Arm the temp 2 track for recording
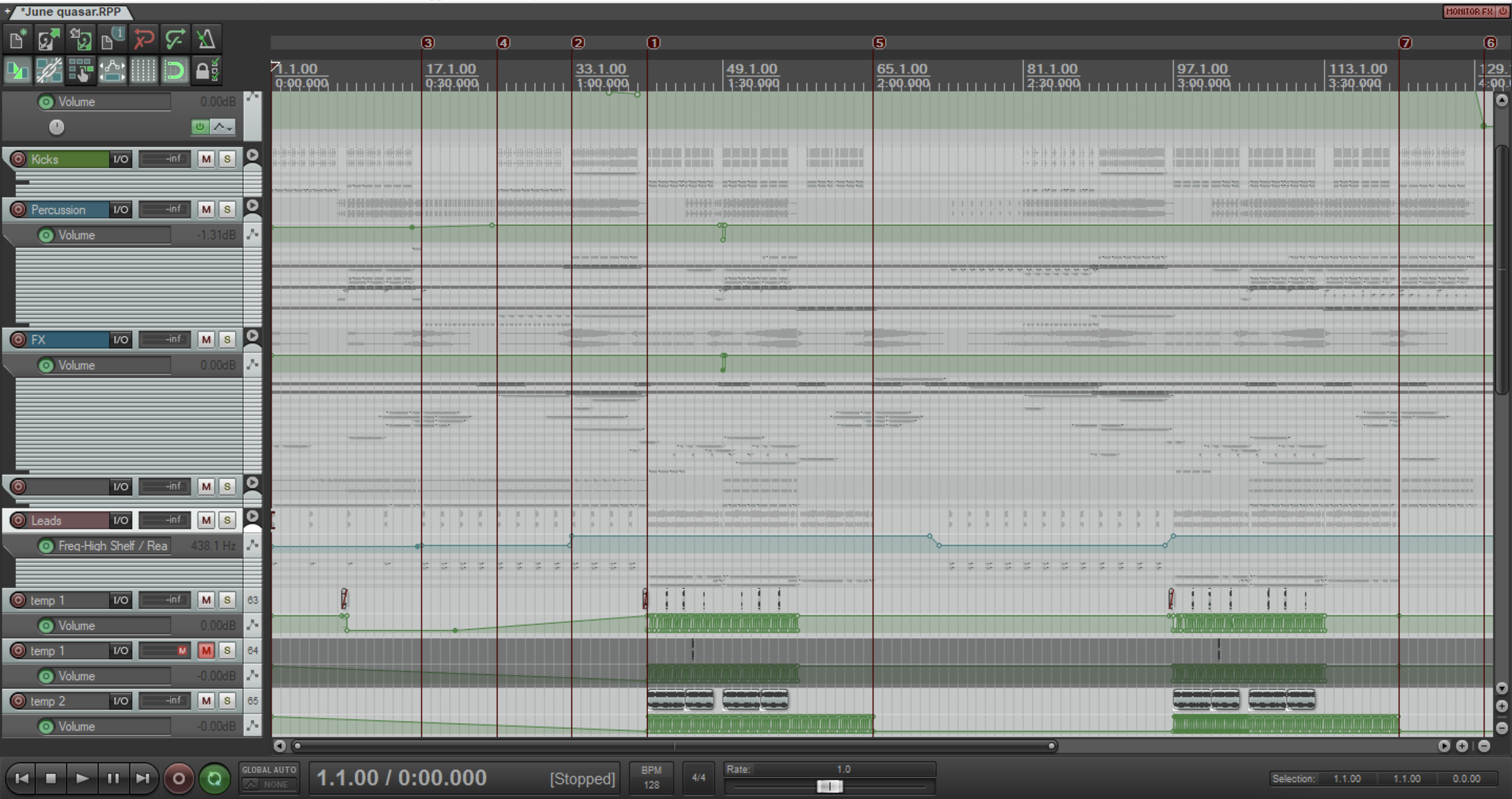The width and height of the screenshot is (1512, 799). (18, 701)
